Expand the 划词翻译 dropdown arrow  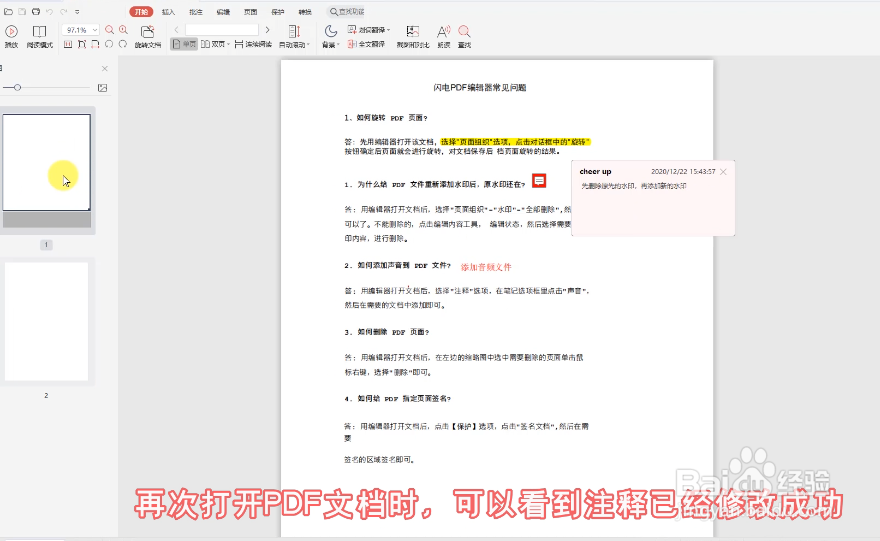388,30
